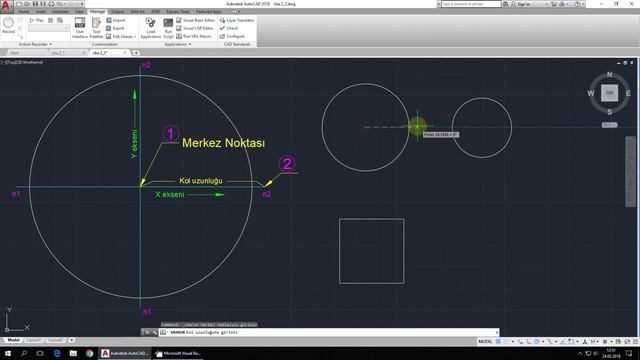Open Chrome from the taskbar
The width and height of the screenshot is (640, 360).
pyautogui.click(x=89, y=353)
